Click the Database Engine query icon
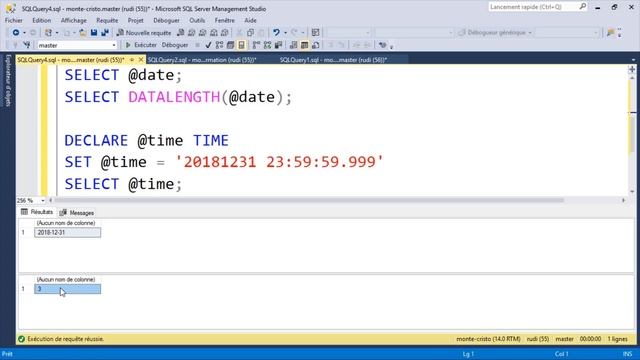This screenshot has width=640, height=360. pyautogui.click(x=180, y=32)
